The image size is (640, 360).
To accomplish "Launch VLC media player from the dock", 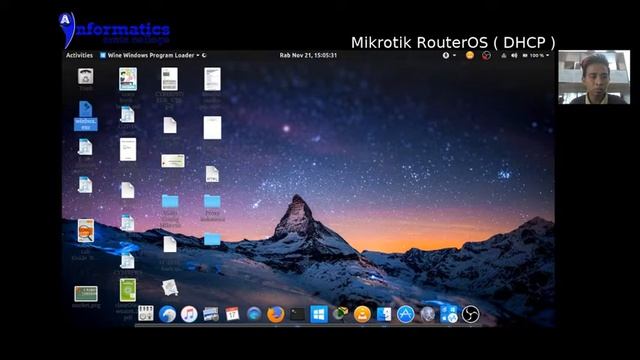I will 362,314.
